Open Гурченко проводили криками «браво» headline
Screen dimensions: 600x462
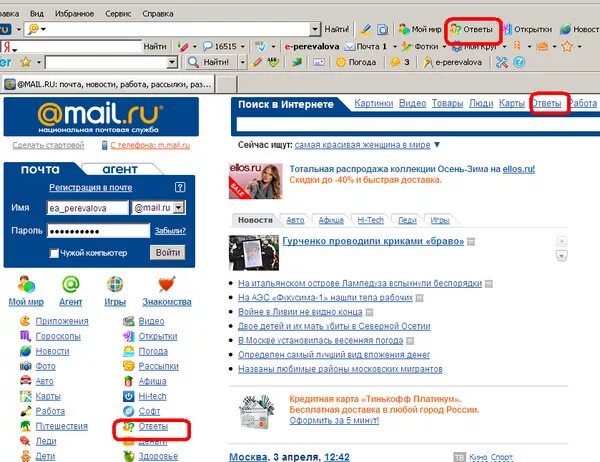pos(373,241)
